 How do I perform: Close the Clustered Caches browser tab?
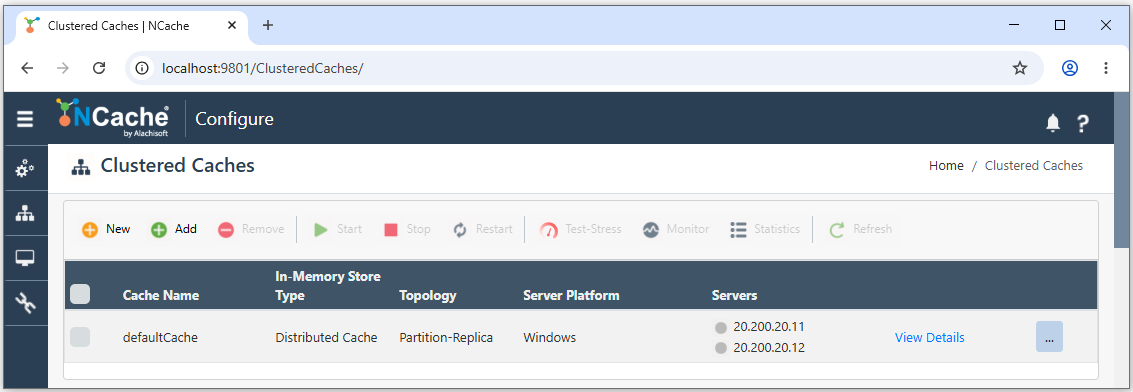tap(232, 25)
